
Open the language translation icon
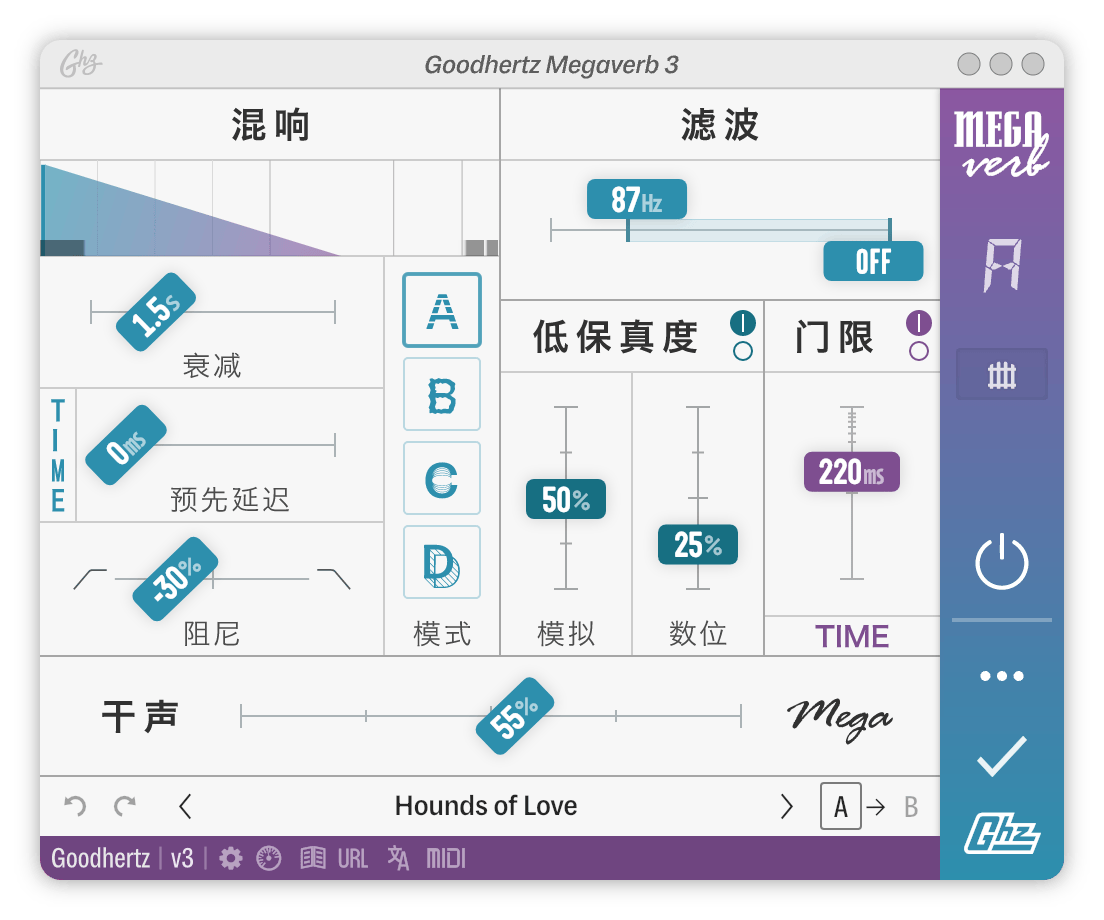point(398,858)
